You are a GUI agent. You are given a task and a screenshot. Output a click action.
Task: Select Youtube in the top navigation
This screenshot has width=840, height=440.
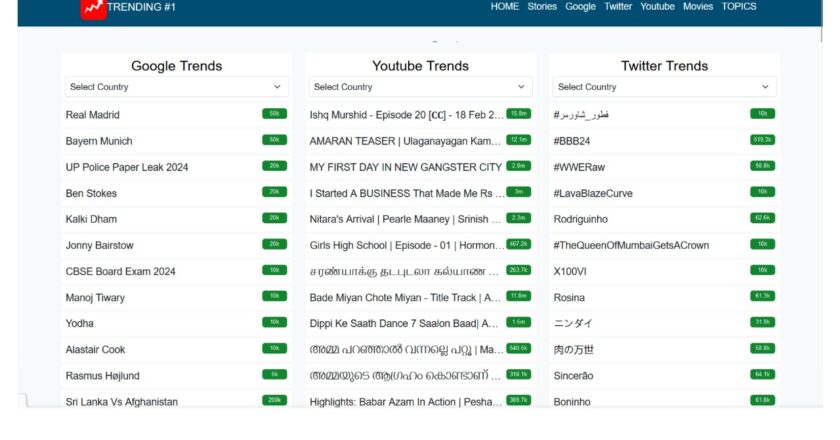[657, 6]
